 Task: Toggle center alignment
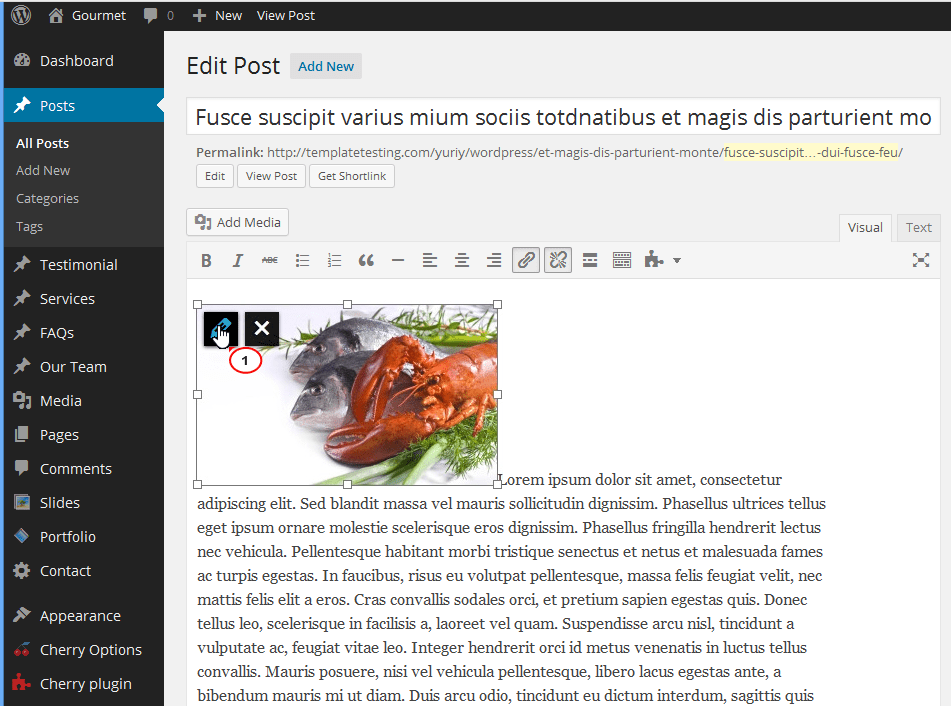coord(461,260)
